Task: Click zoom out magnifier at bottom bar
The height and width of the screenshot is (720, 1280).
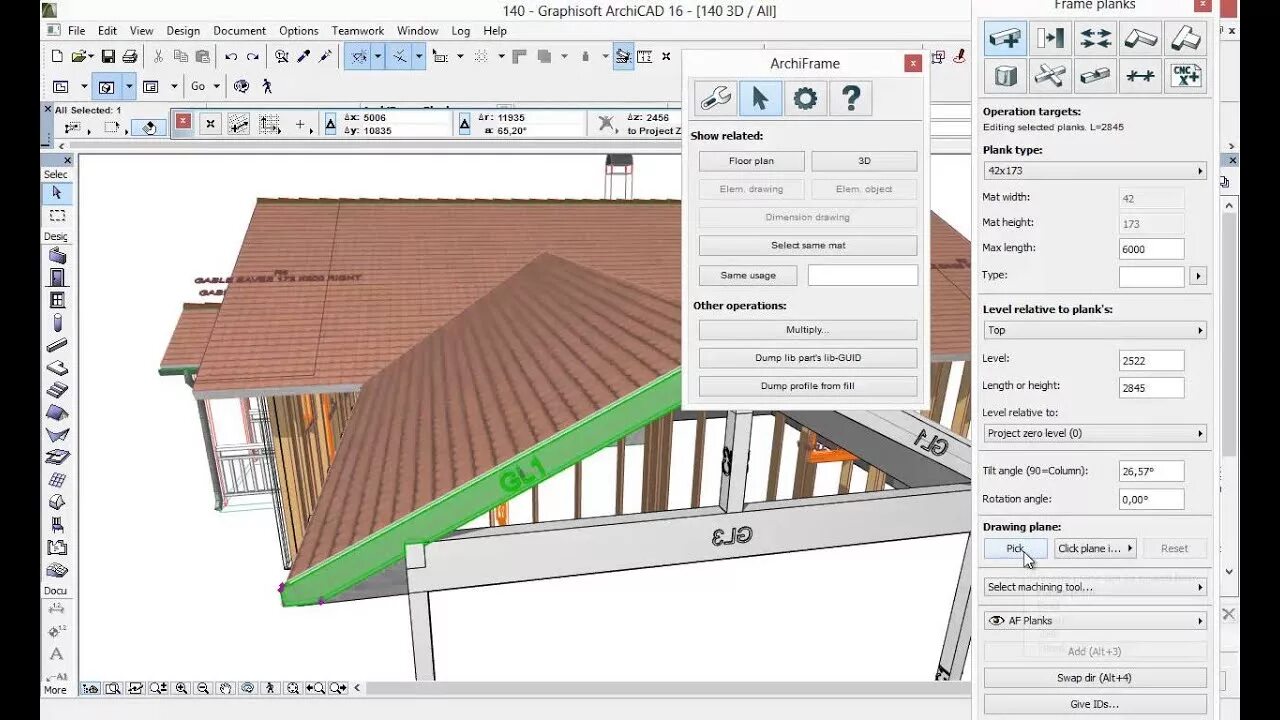Action: tap(203, 688)
